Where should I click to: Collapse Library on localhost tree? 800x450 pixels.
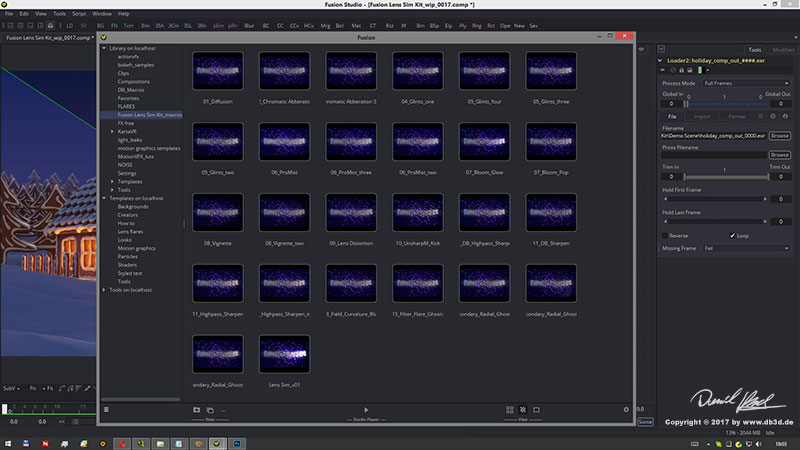coord(104,48)
